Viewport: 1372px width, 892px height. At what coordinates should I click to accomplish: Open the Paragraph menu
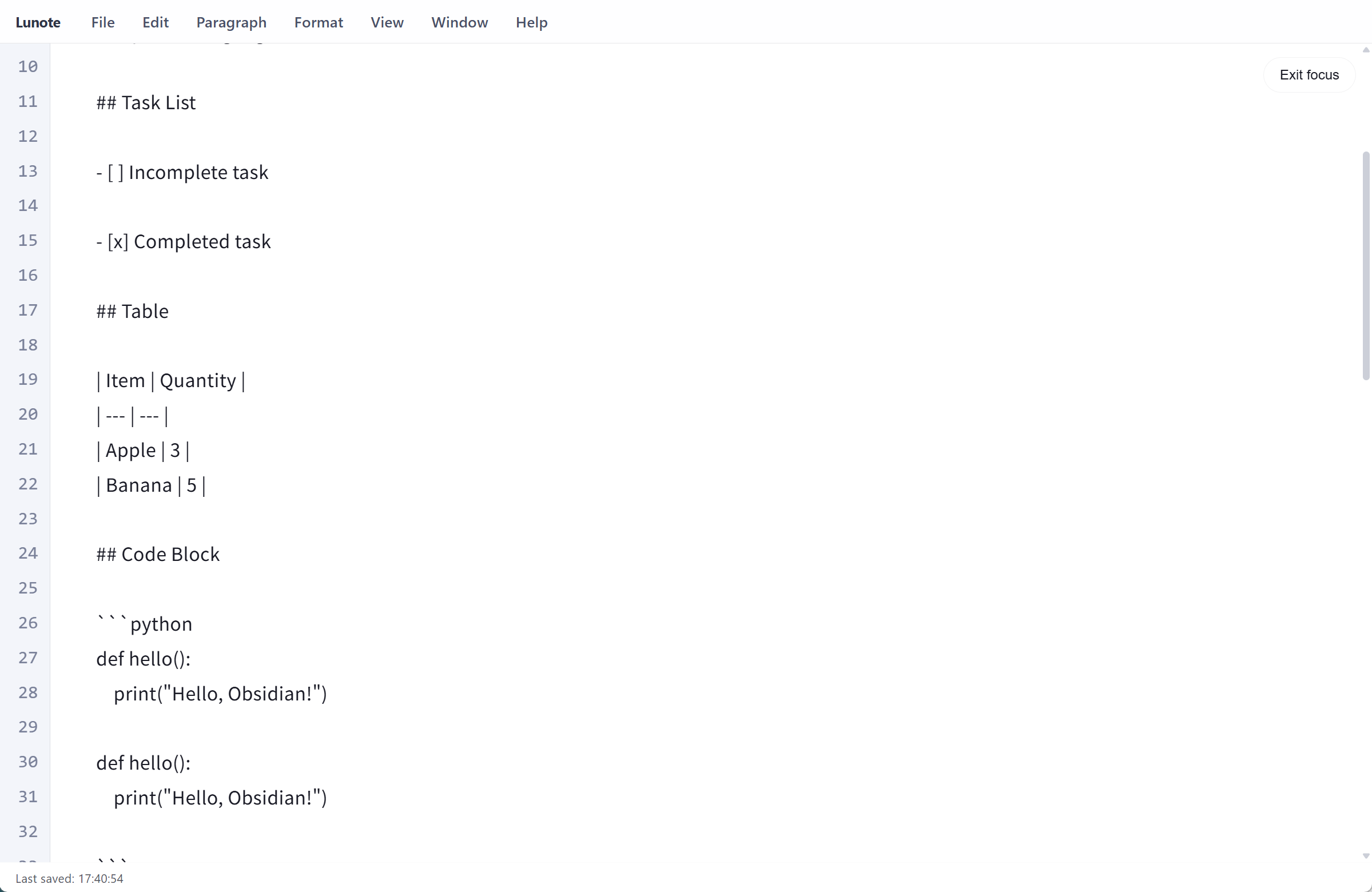[231, 22]
